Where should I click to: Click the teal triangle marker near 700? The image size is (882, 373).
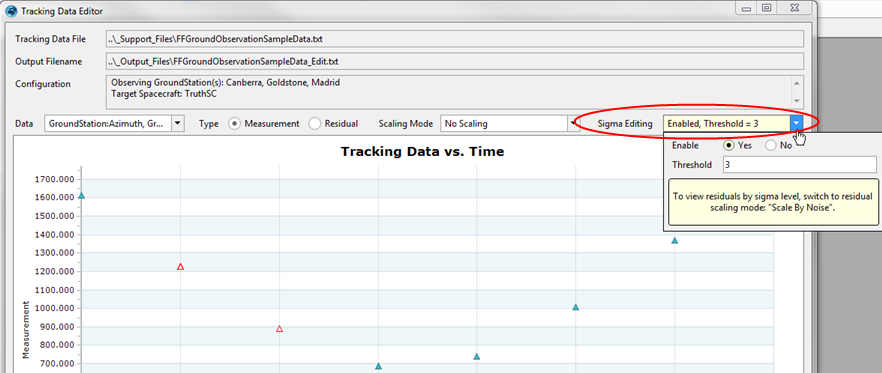coord(379,366)
